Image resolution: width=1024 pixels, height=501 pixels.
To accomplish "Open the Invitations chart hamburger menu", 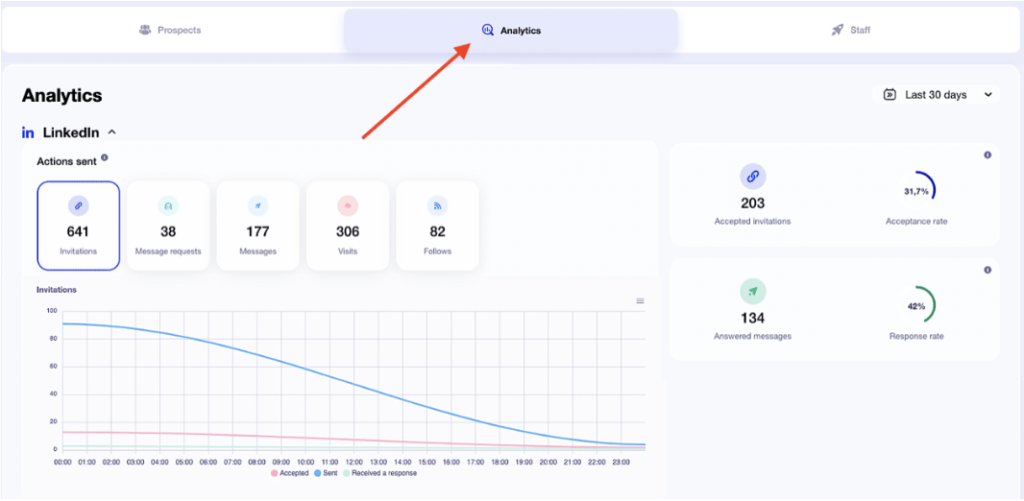I will click(x=640, y=301).
